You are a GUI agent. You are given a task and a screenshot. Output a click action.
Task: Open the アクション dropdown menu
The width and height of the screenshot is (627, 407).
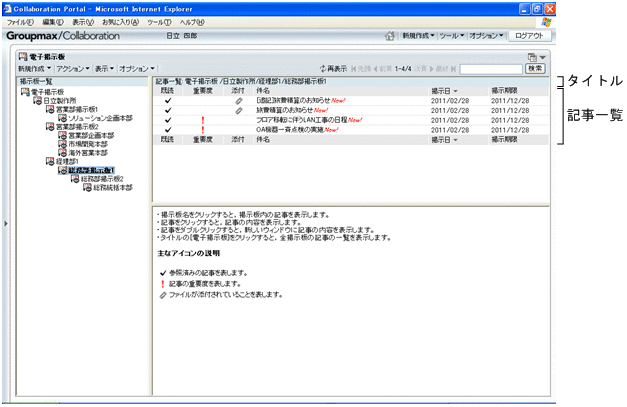(x=73, y=69)
